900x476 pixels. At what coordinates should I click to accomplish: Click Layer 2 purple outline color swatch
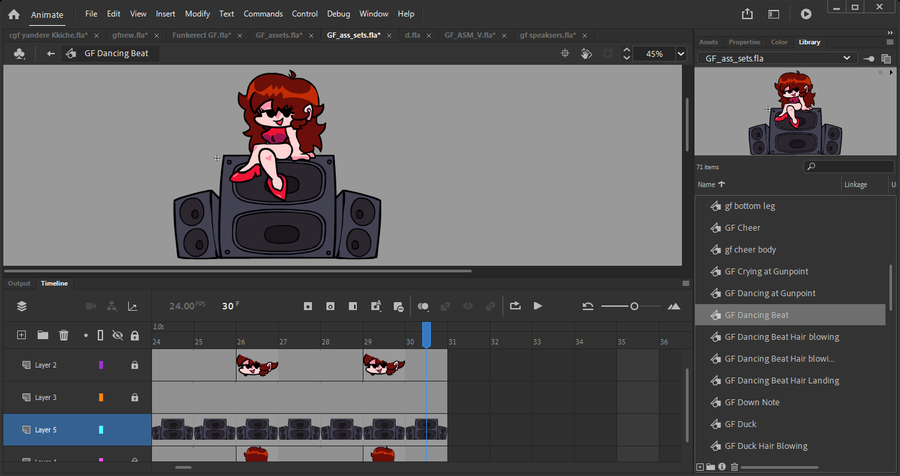point(101,365)
